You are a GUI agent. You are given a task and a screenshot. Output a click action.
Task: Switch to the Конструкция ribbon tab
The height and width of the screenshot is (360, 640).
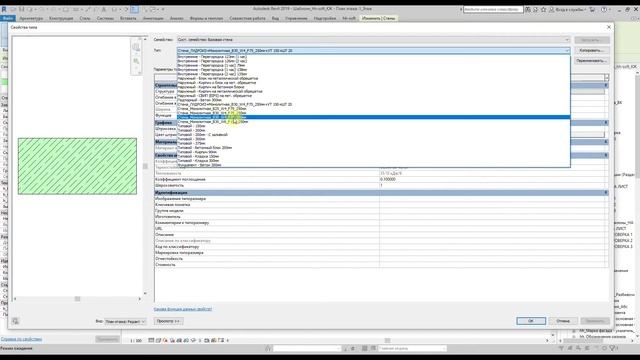[x=61, y=18]
